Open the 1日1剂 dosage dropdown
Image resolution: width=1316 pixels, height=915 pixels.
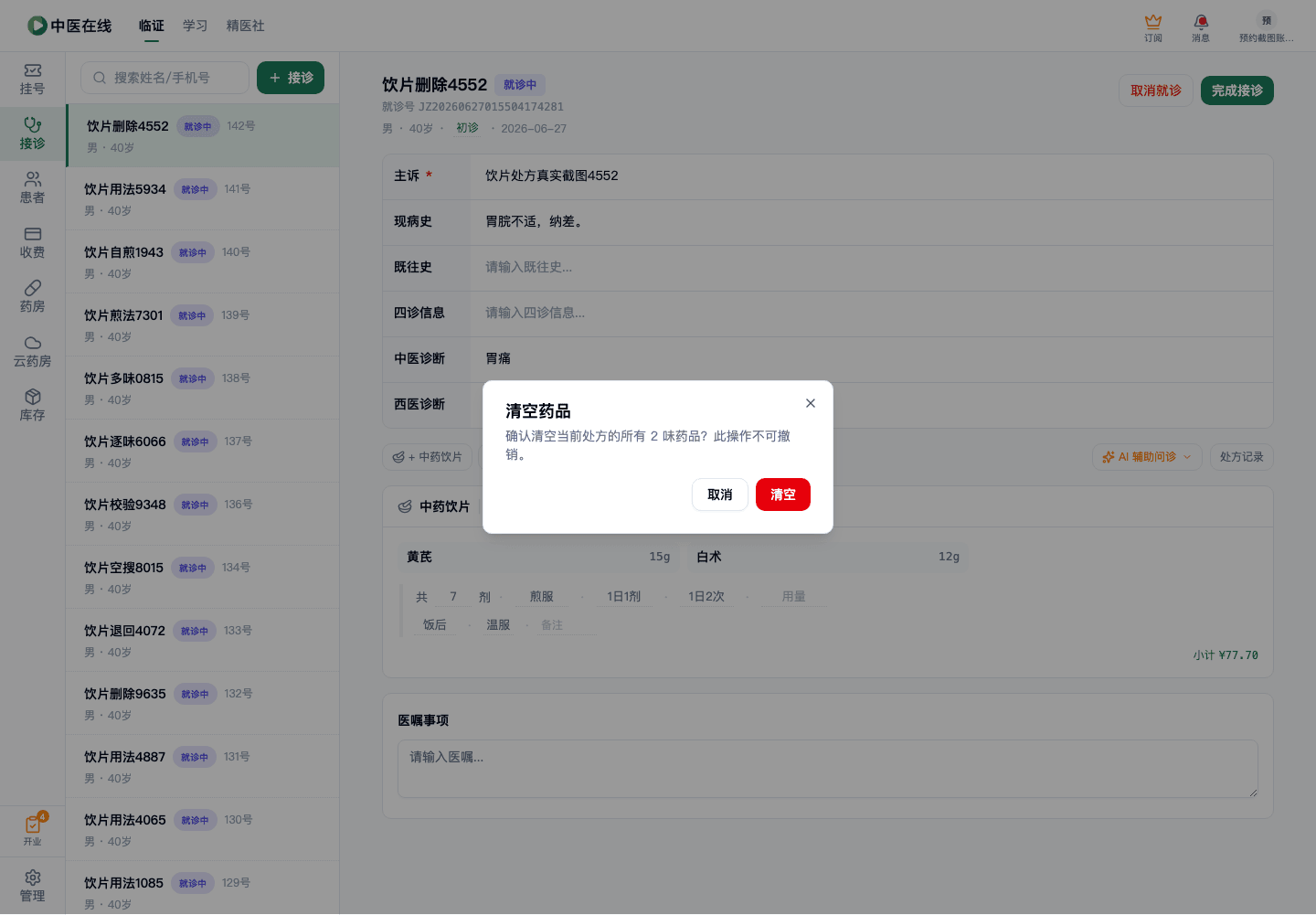click(x=624, y=597)
